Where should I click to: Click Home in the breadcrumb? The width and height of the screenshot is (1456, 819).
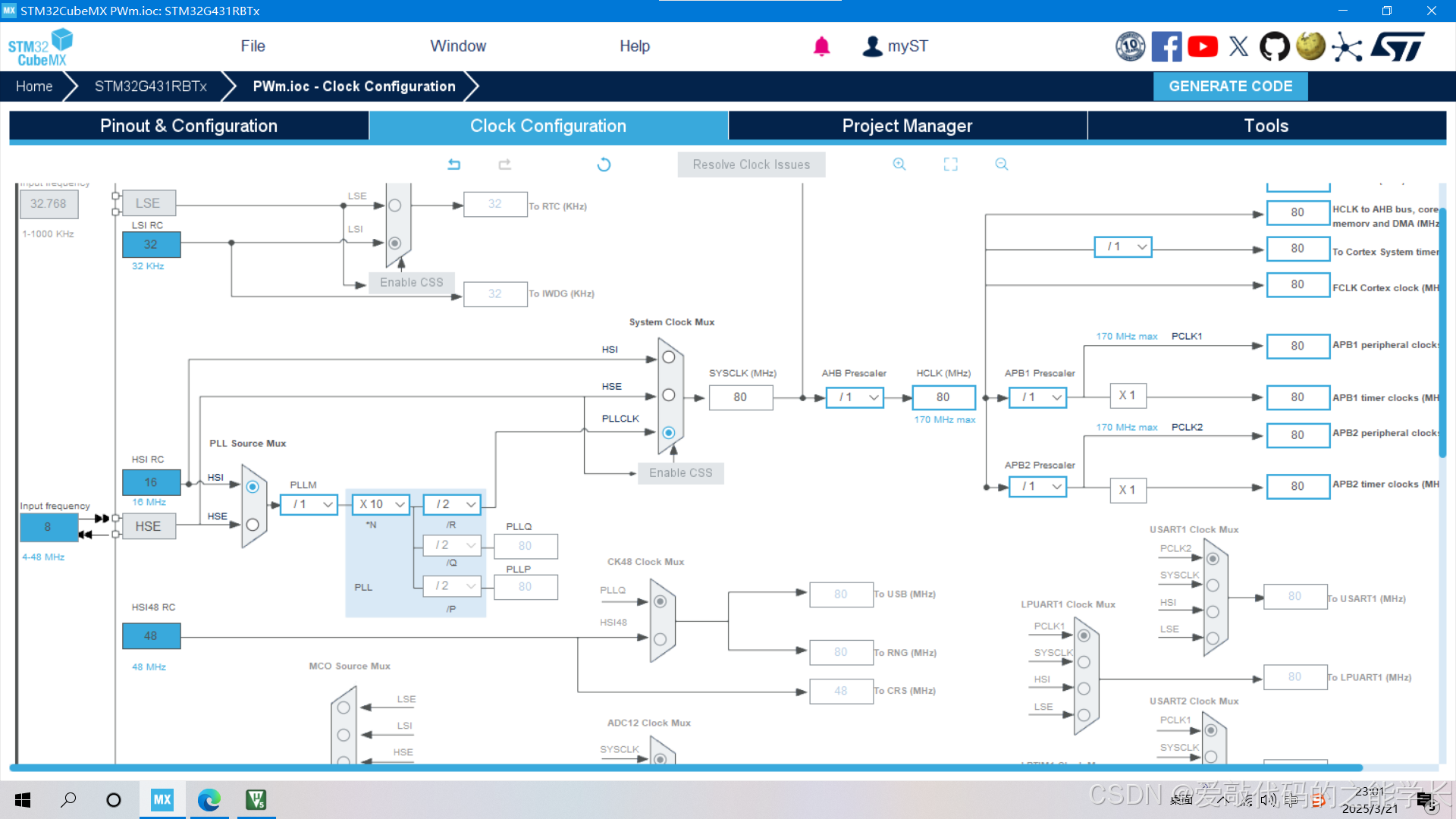click(34, 86)
